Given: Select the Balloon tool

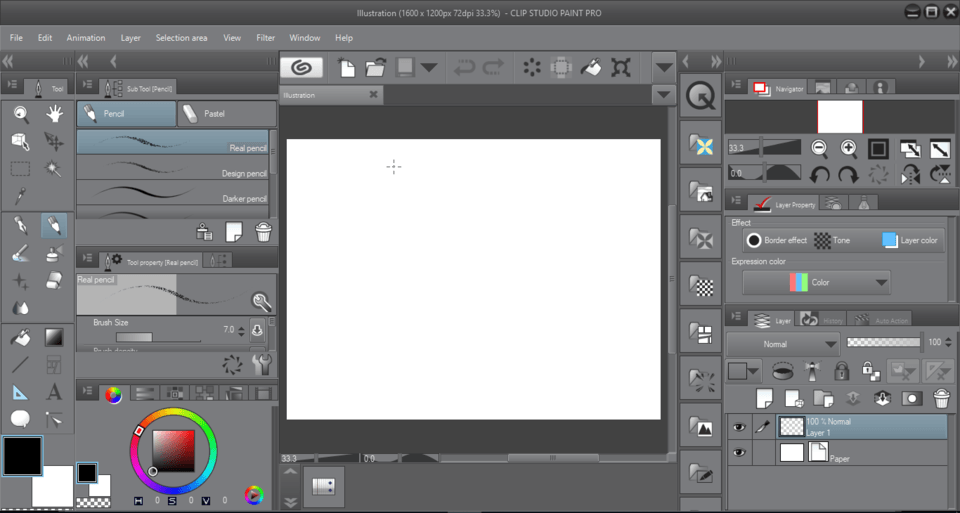Looking at the screenshot, I should 20,419.
